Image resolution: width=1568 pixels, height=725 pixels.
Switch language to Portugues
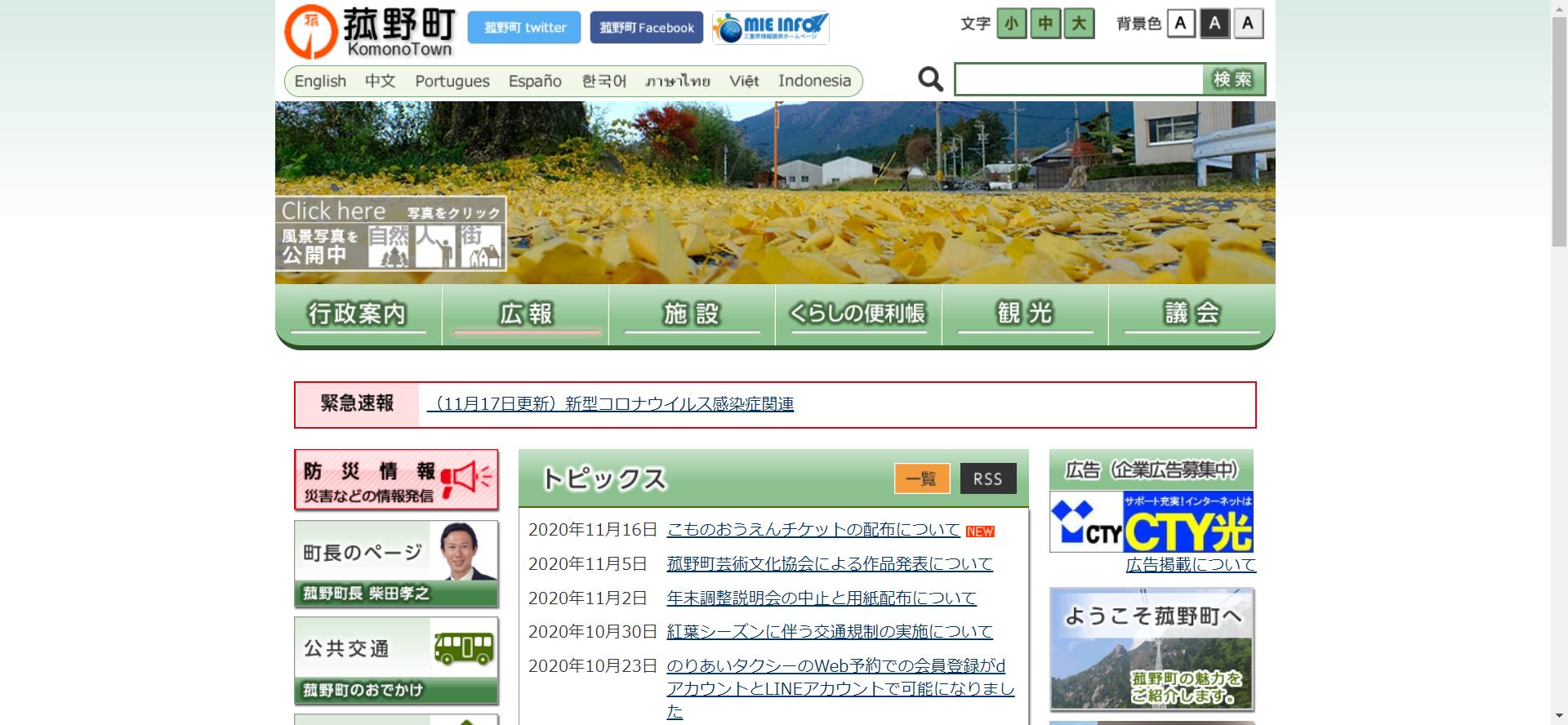click(452, 81)
